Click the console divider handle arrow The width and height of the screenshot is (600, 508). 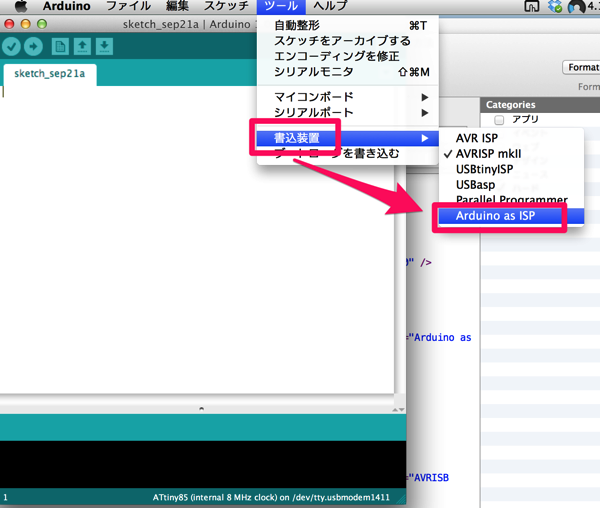click(x=201, y=409)
